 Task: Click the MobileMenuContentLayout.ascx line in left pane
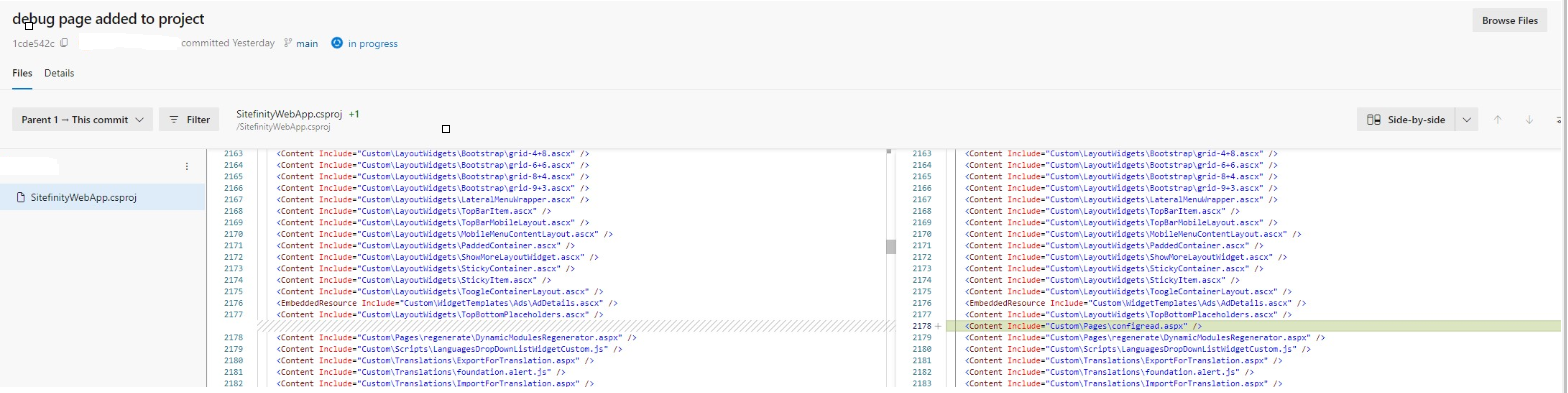[445, 234]
